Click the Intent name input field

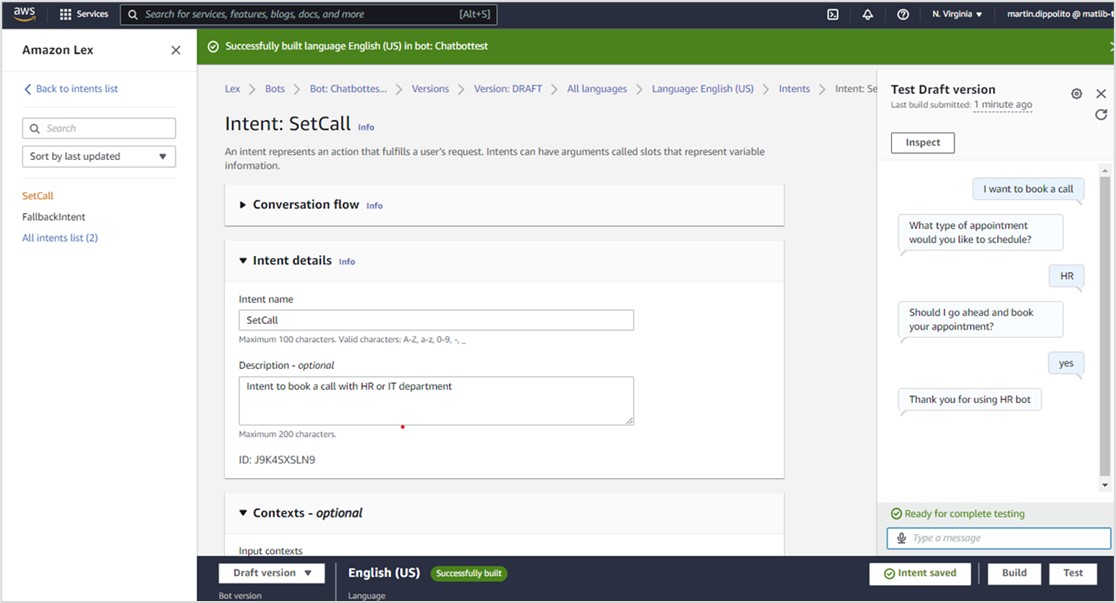(x=436, y=320)
